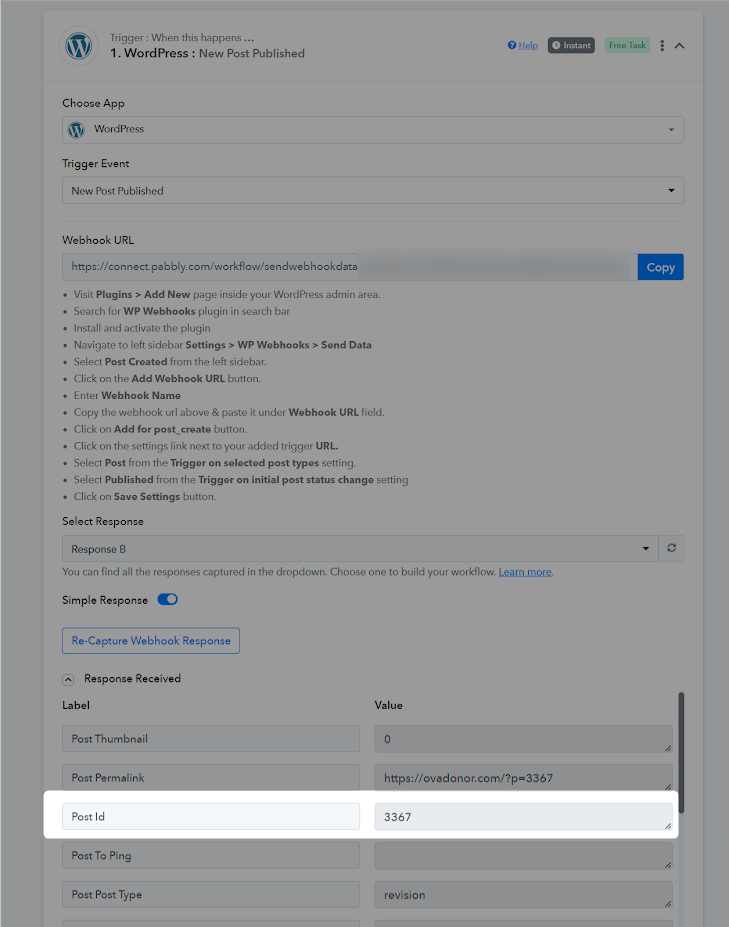Collapse the trigger step with chevron
Viewport: 729px width, 927px height.
point(679,46)
